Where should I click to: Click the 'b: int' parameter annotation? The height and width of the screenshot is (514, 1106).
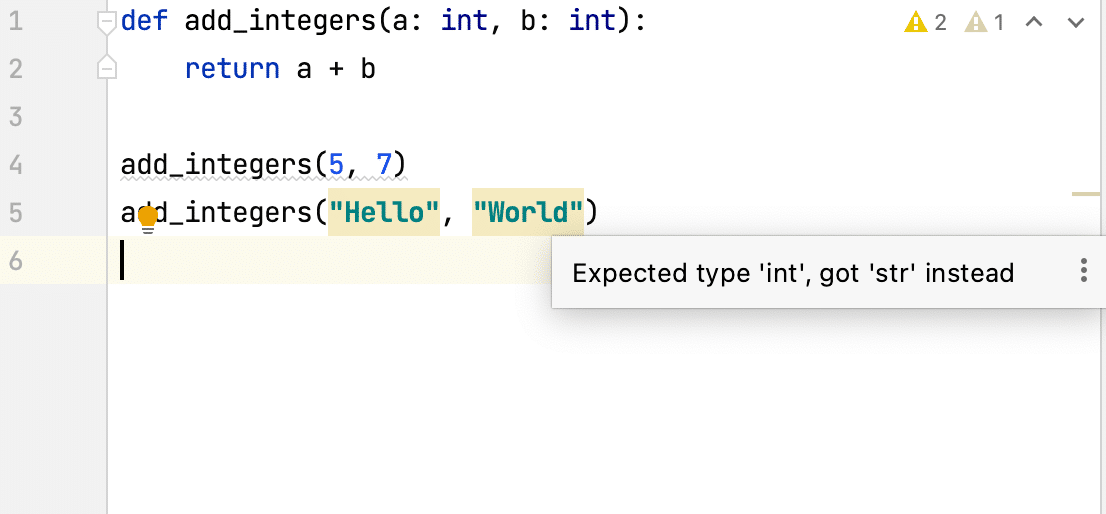(x=566, y=22)
